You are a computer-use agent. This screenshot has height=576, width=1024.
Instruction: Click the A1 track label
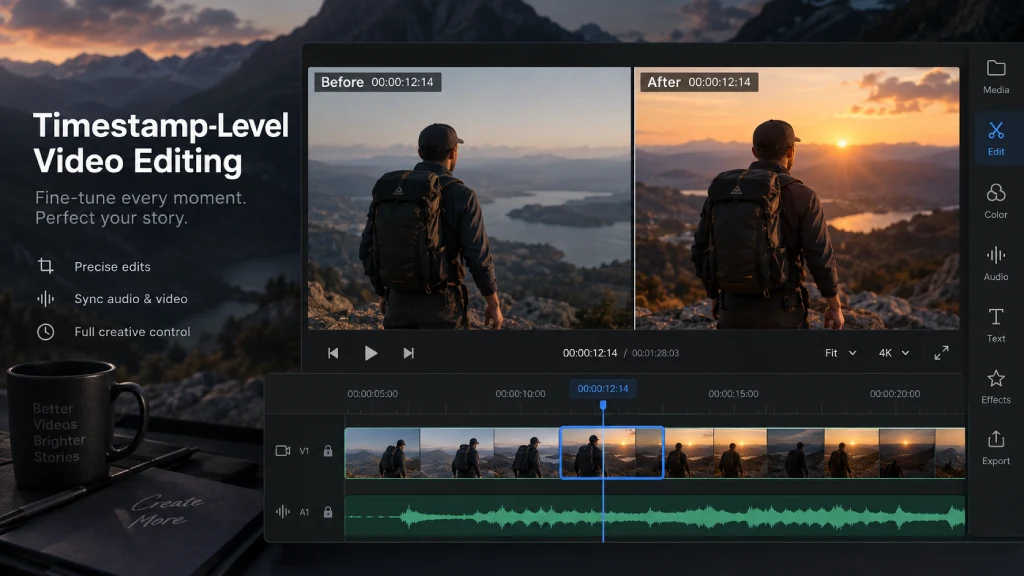pyautogui.click(x=304, y=513)
